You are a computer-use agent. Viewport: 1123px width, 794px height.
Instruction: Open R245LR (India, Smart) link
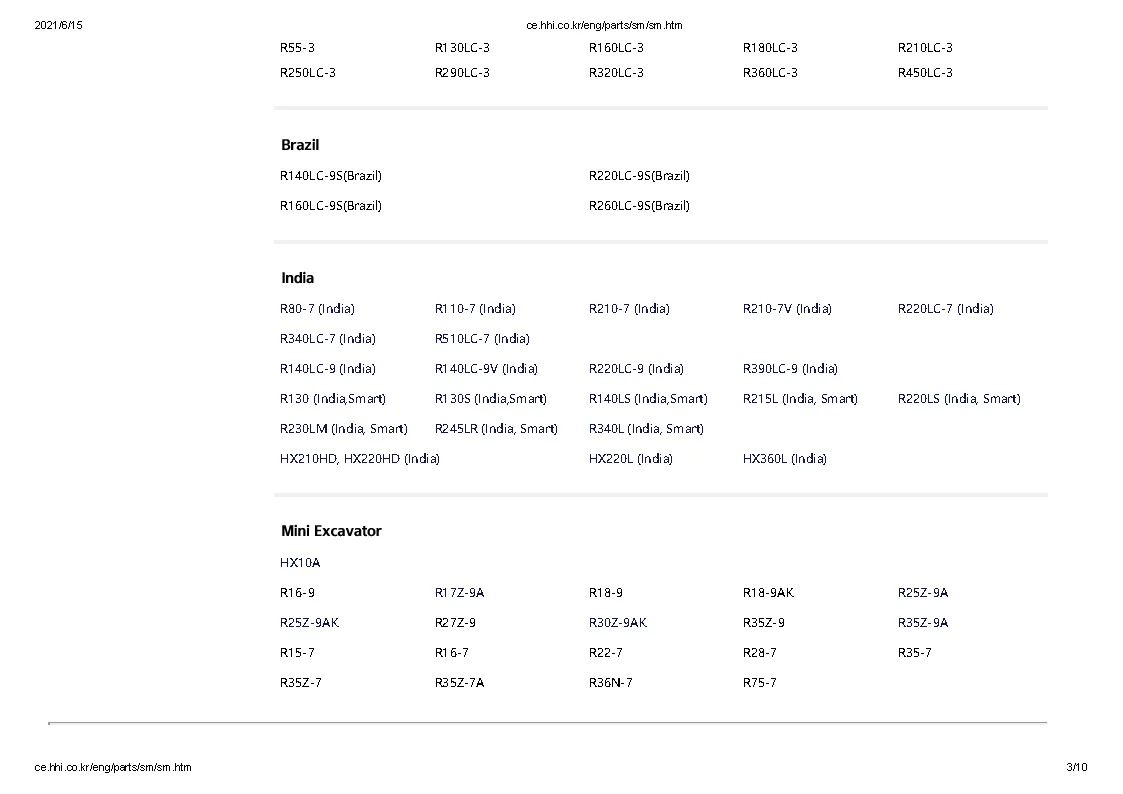(x=496, y=430)
